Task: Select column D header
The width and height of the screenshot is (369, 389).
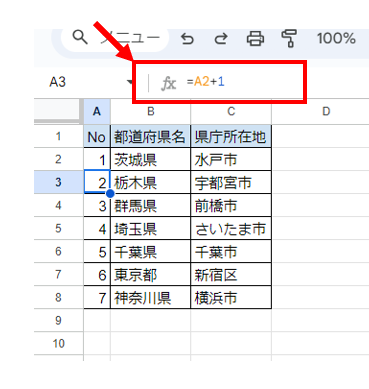Action: [326, 111]
